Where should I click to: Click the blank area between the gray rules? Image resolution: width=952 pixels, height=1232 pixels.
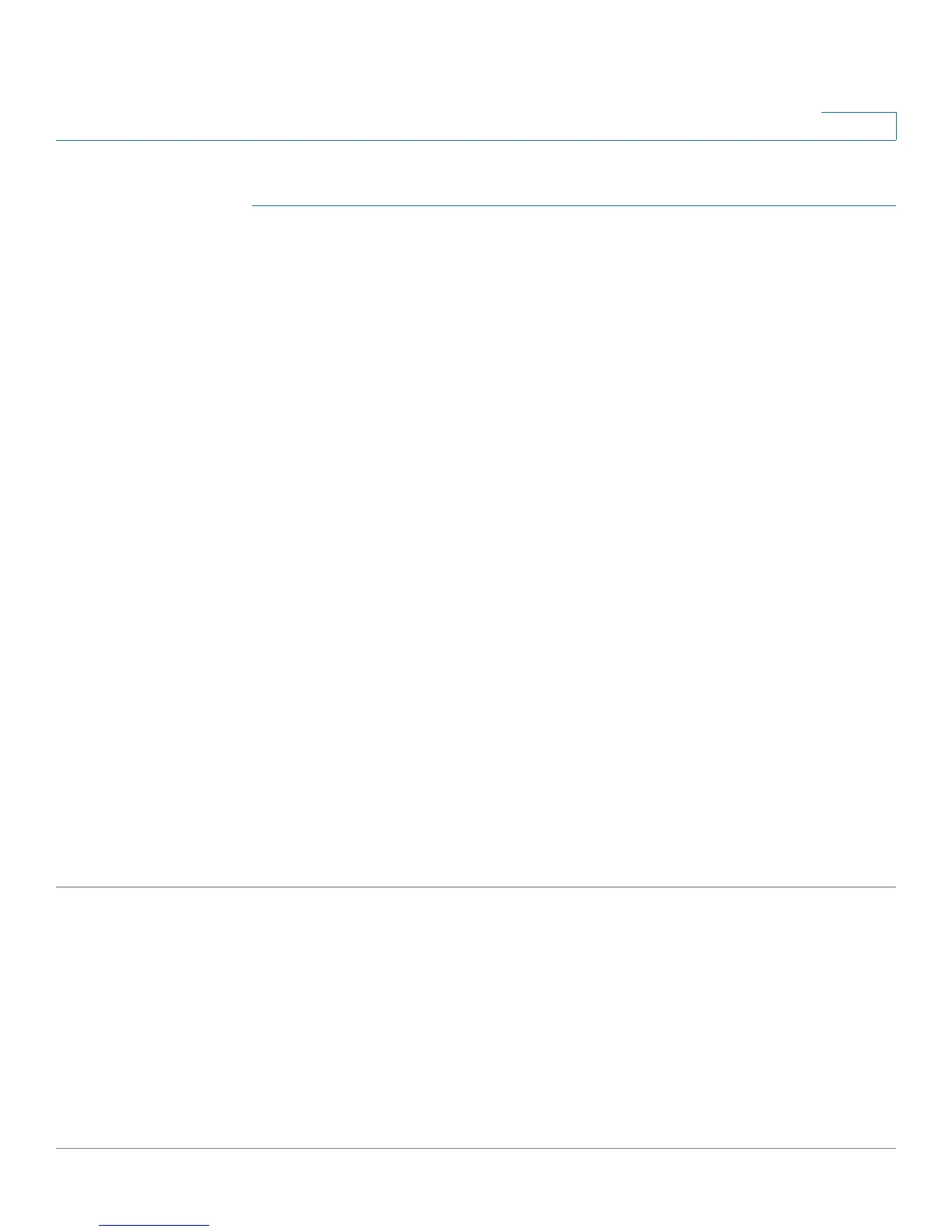(476, 1017)
